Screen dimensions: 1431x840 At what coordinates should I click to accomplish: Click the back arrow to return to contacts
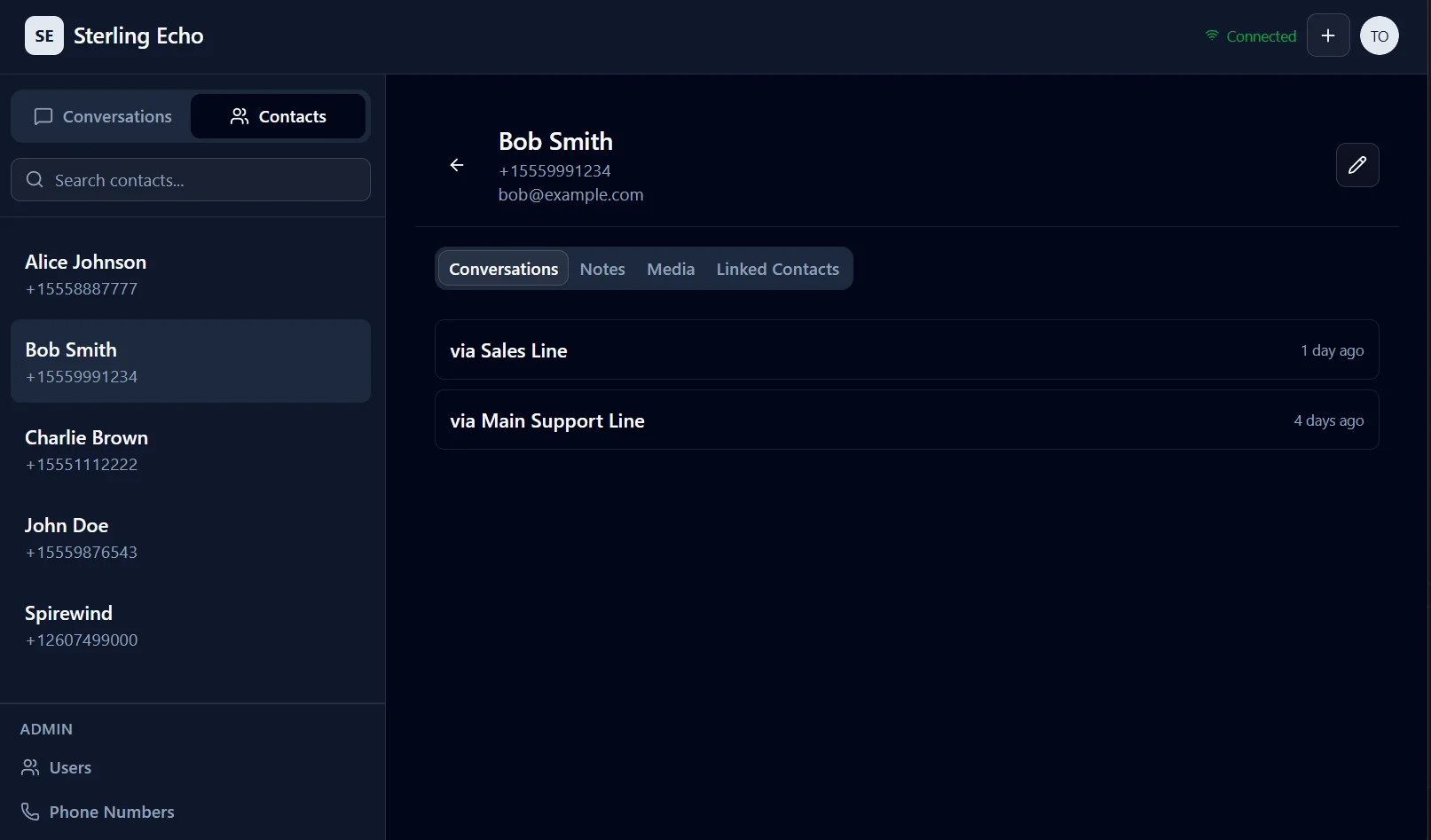456,165
